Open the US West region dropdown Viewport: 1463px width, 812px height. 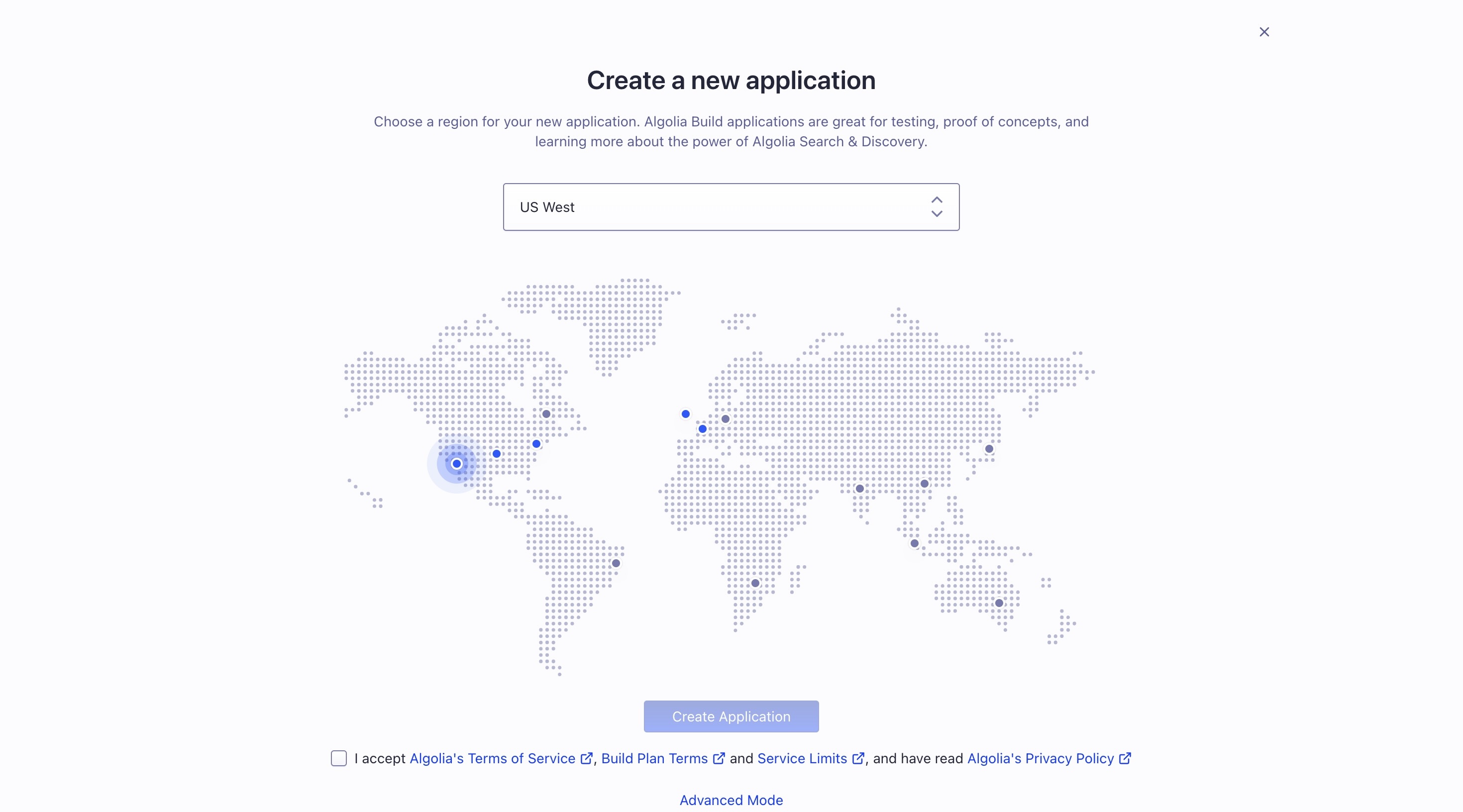[731, 206]
